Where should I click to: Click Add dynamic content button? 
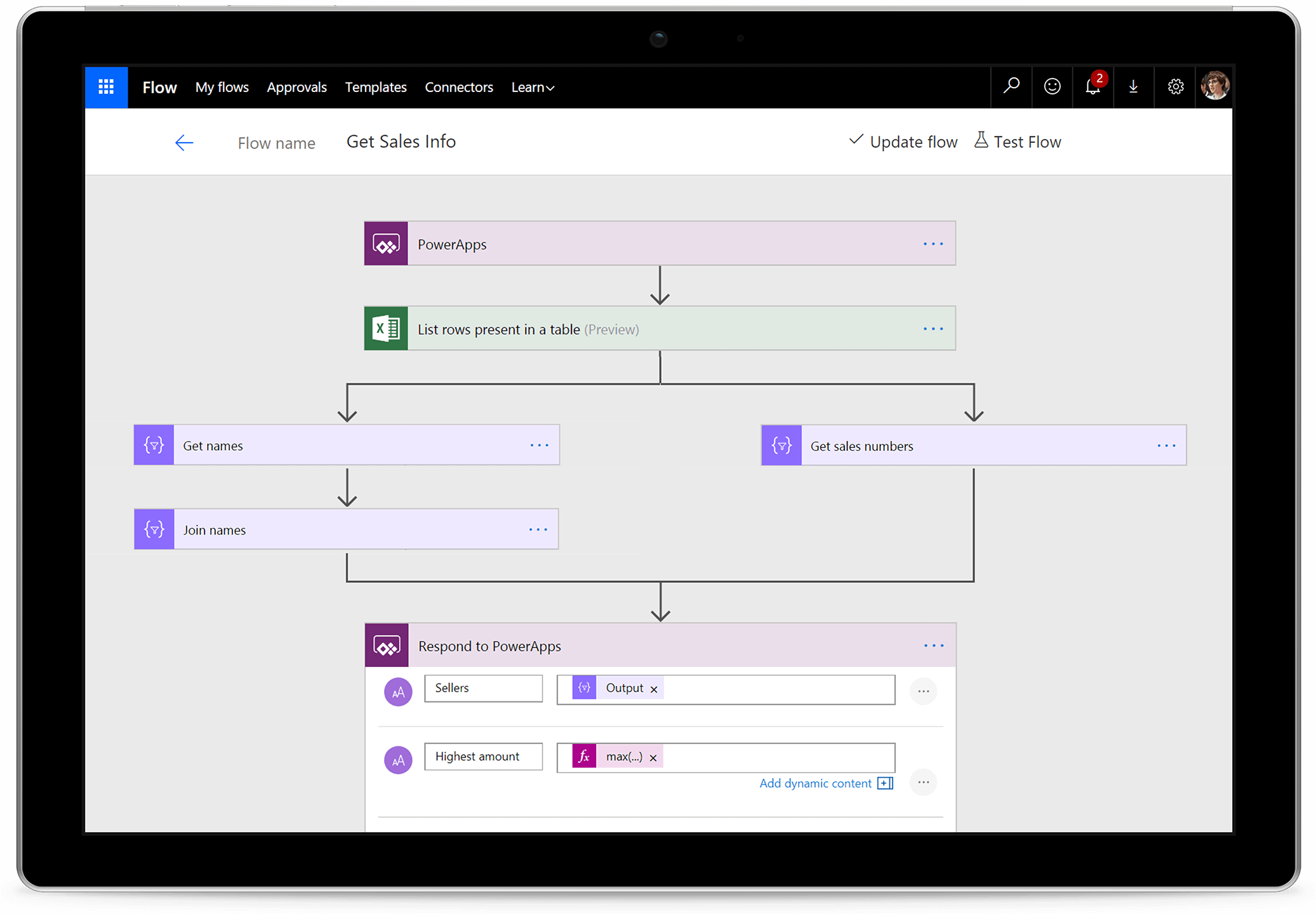[841, 782]
